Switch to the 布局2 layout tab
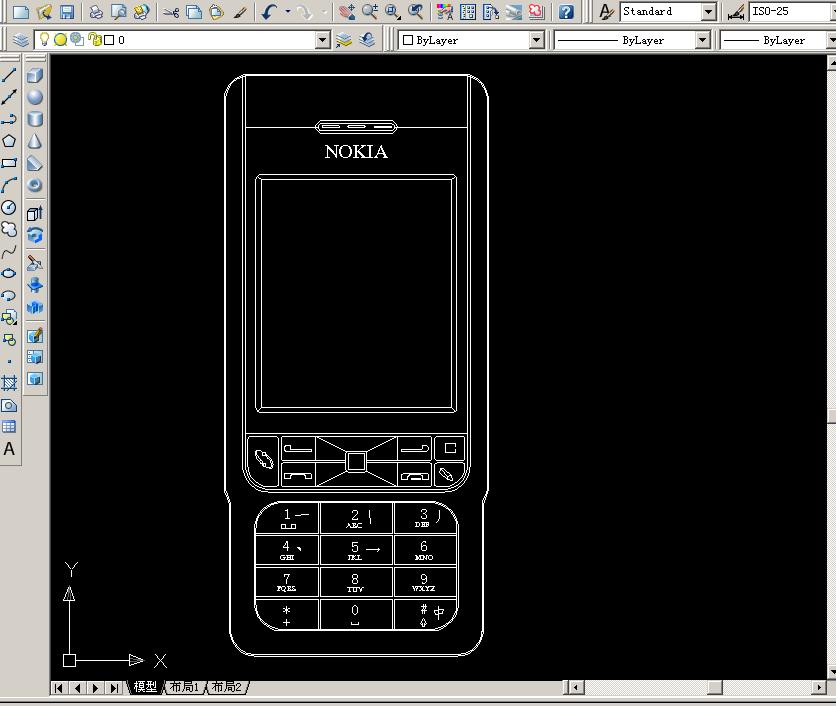The height and width of the screenshot is (706, 836). click(x=227, y=687)
